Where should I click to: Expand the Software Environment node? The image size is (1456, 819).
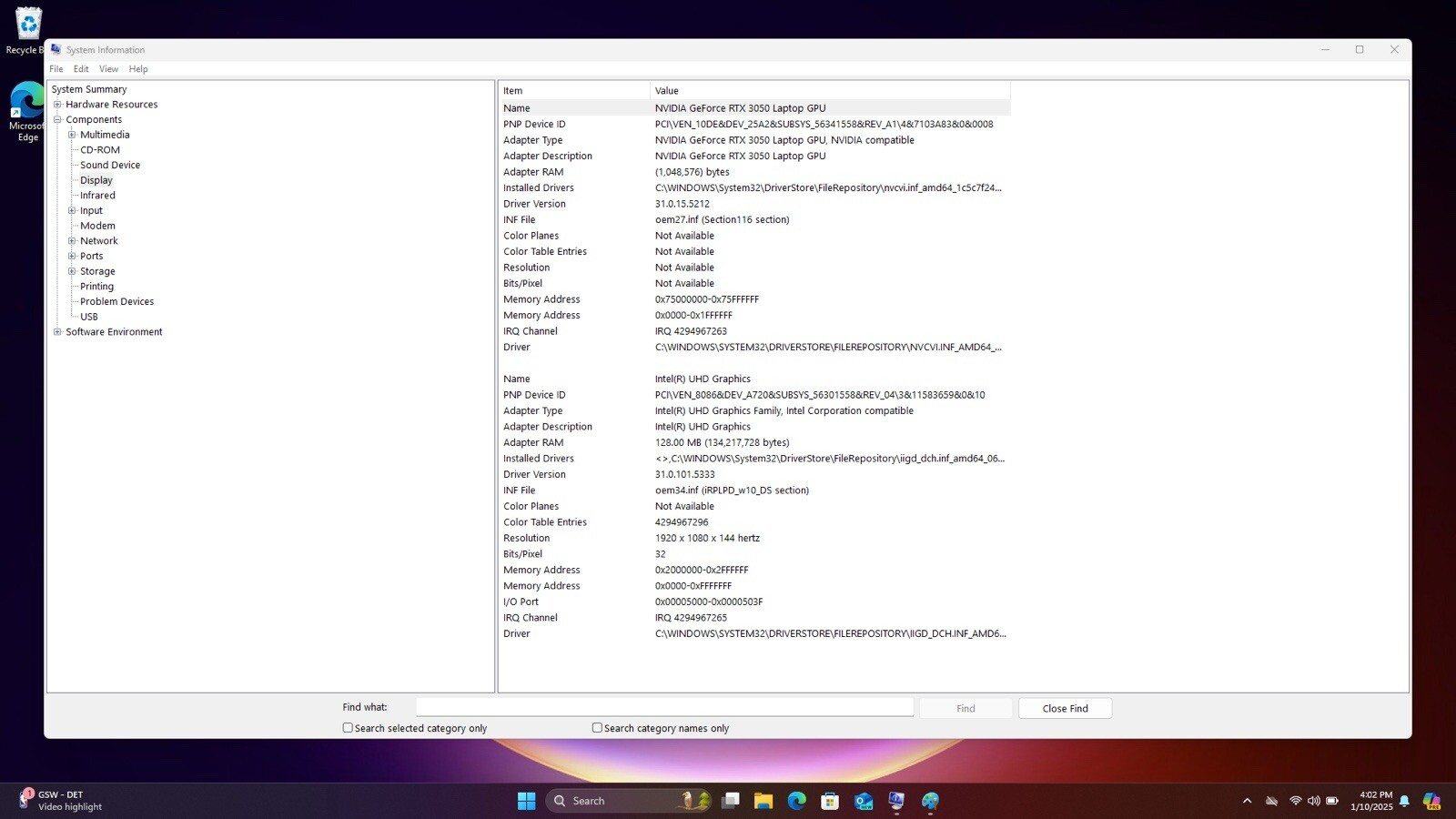57,332
